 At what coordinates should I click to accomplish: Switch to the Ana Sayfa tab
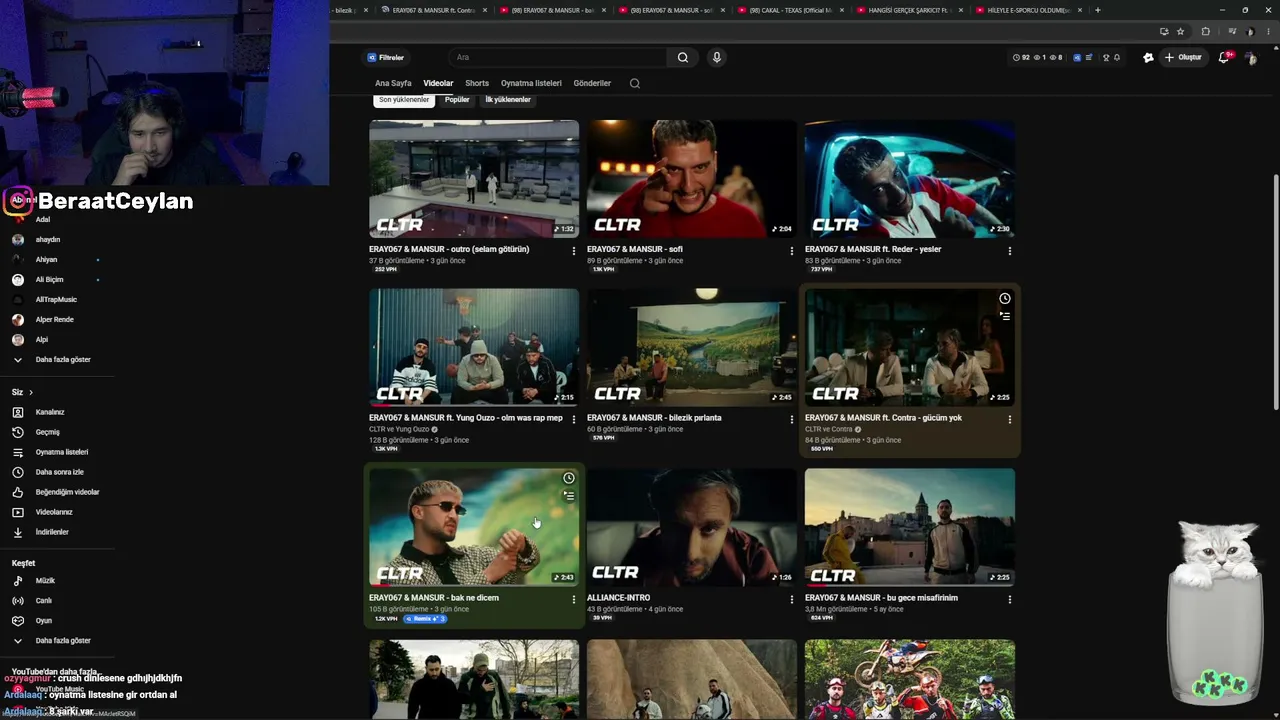coord(393,84)
